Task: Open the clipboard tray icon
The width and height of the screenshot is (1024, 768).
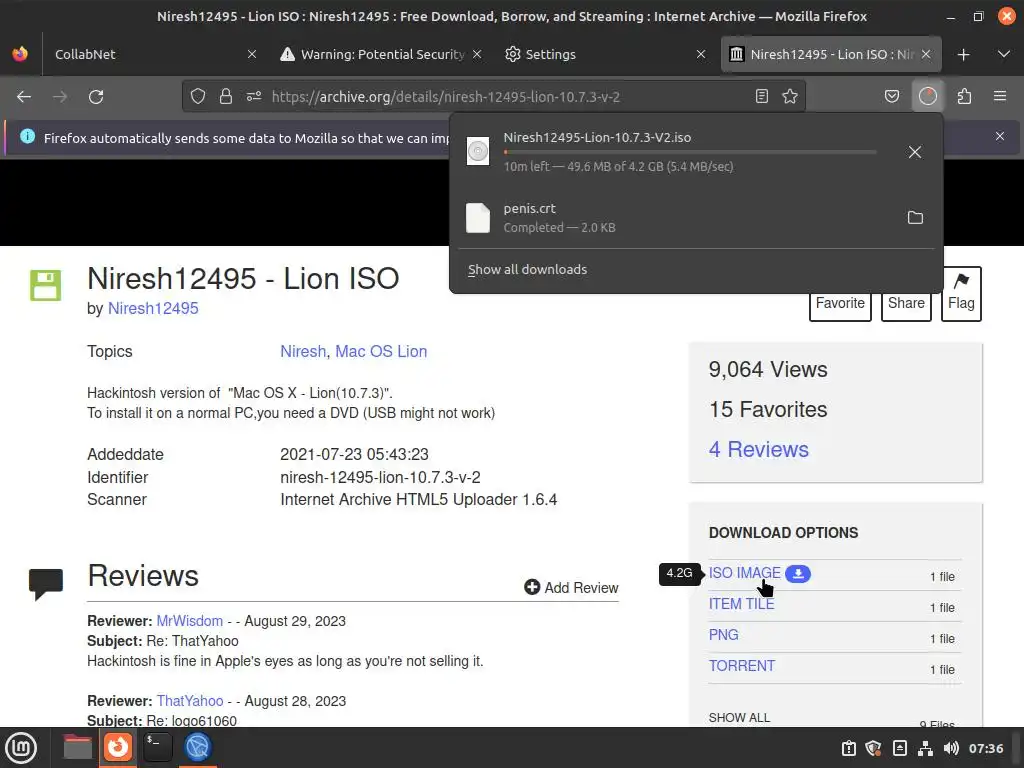Action: [x=848, y=748]
